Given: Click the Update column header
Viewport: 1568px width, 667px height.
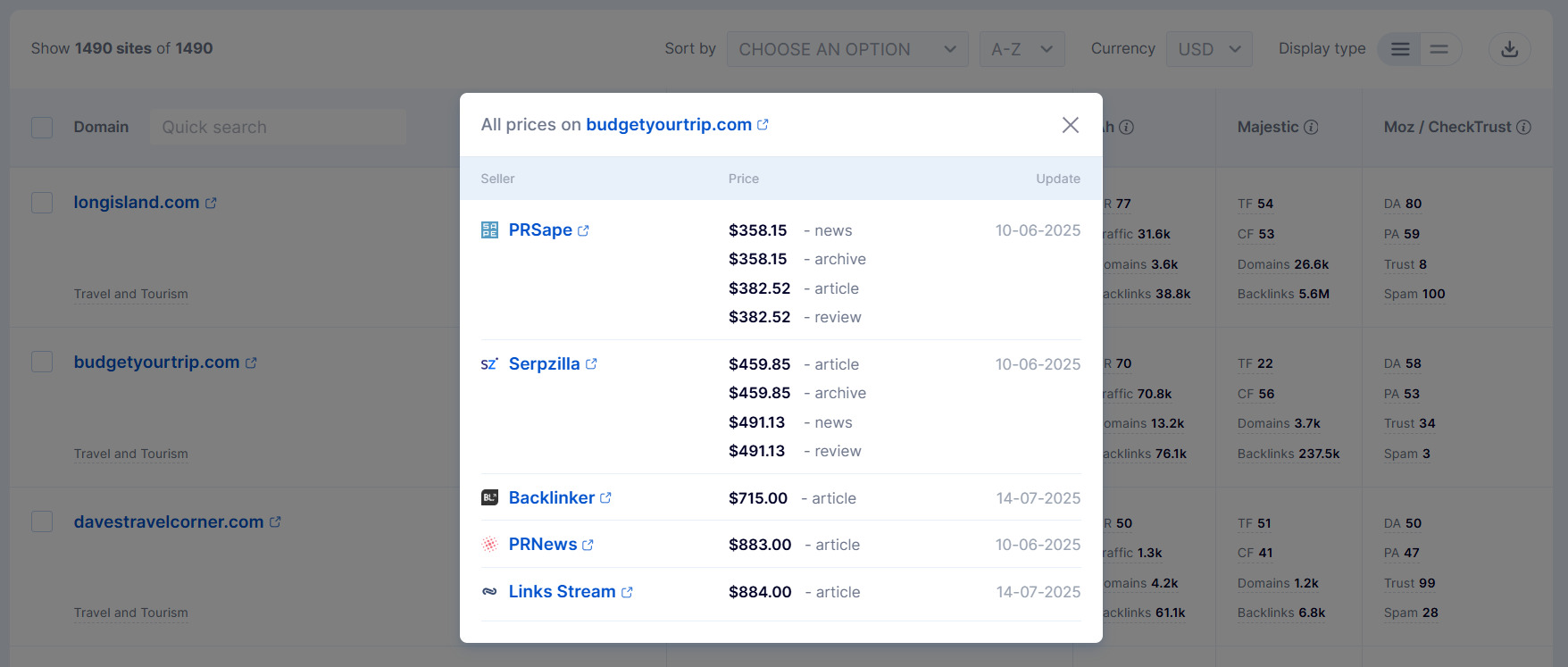Looking at the screenshot, I should (x=1058, y=179).
